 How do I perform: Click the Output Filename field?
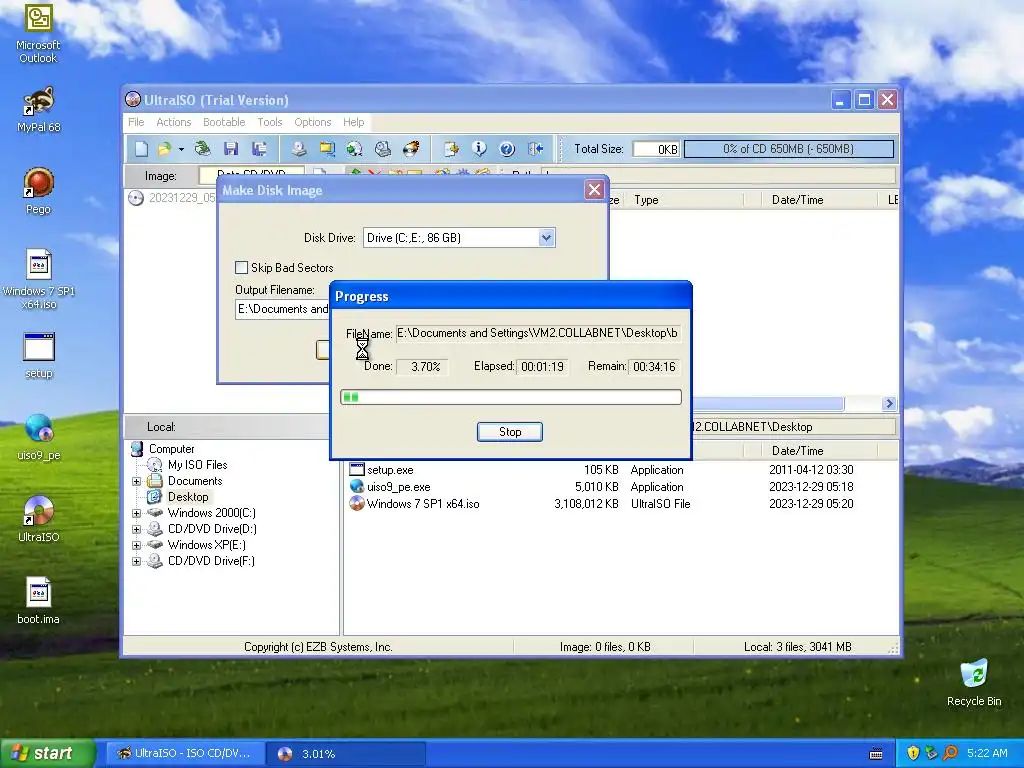(282, 309)
